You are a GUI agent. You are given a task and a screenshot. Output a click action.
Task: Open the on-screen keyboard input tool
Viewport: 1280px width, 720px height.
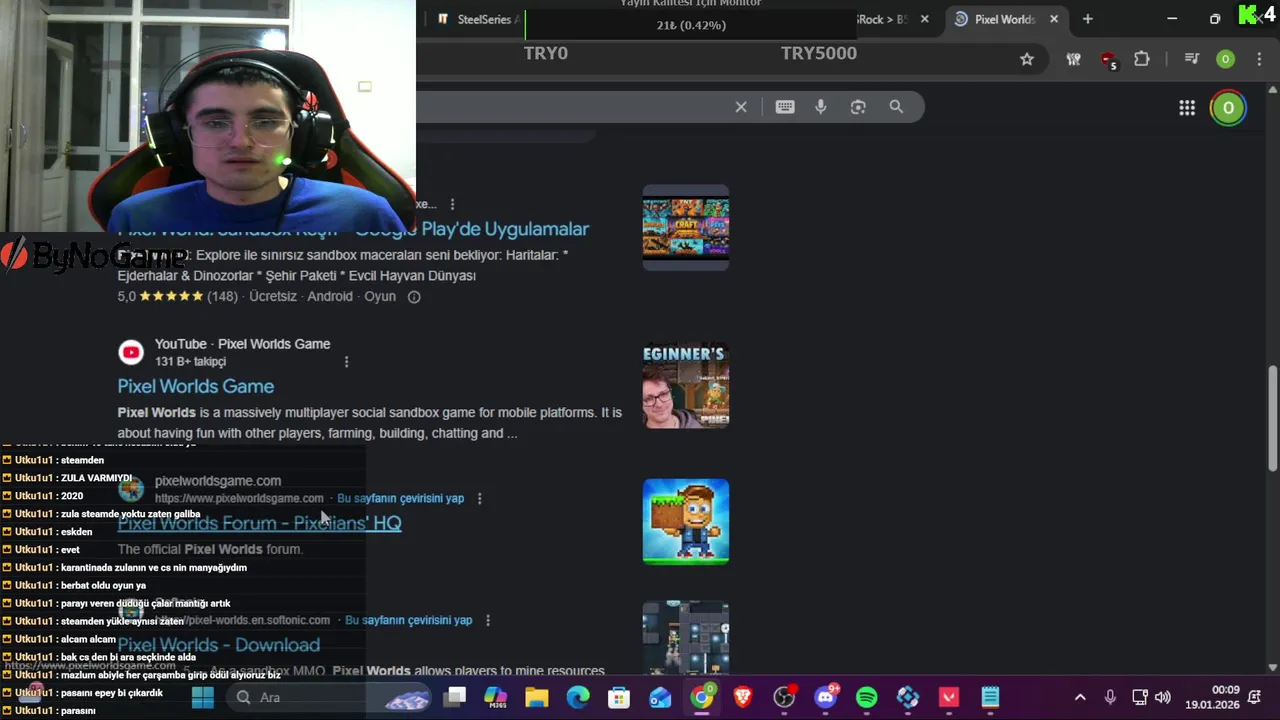click(x=785, y=107)
